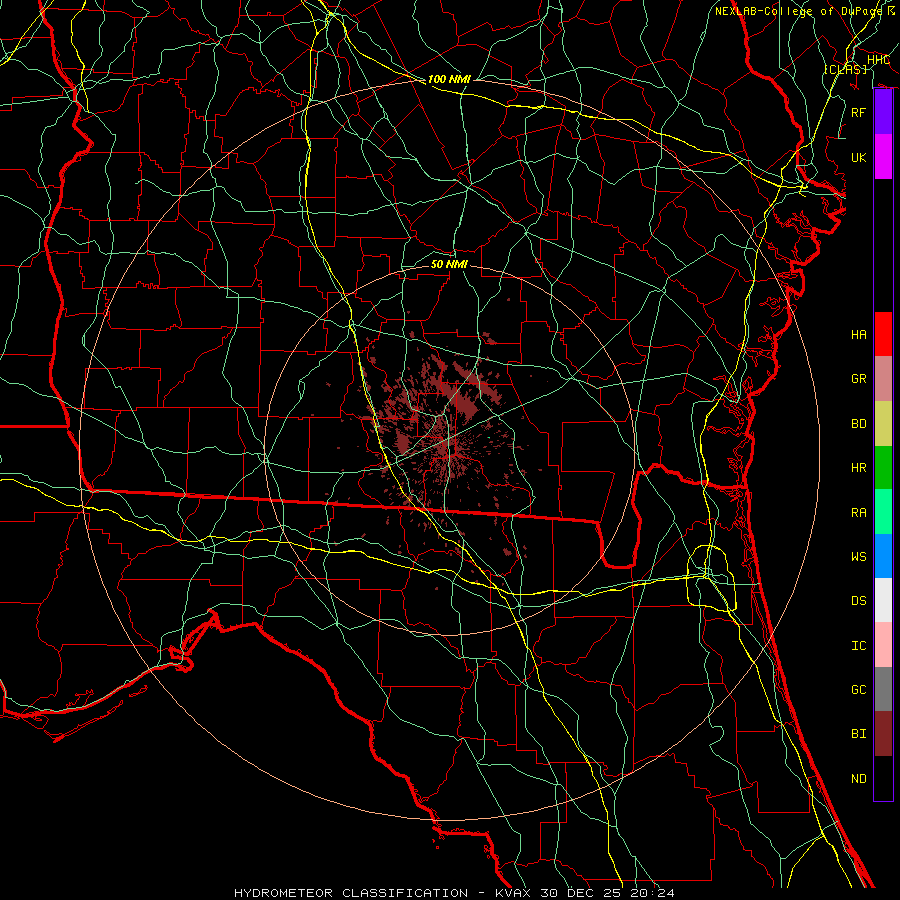900x900 pixels.
Task: Click the 100 NMI range ring label
Action: (449, 79)
